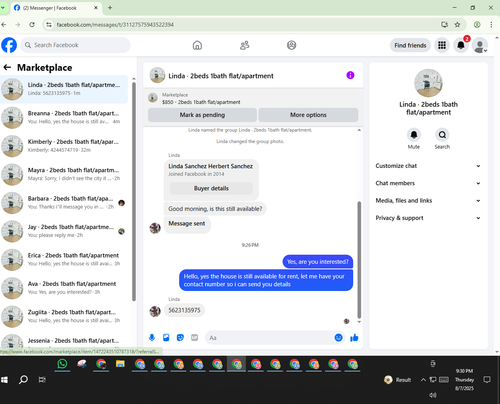The height and width of the screenshot is (404, 500).
Task: Open the notifications bell with badge
Action: pos(461,45)
